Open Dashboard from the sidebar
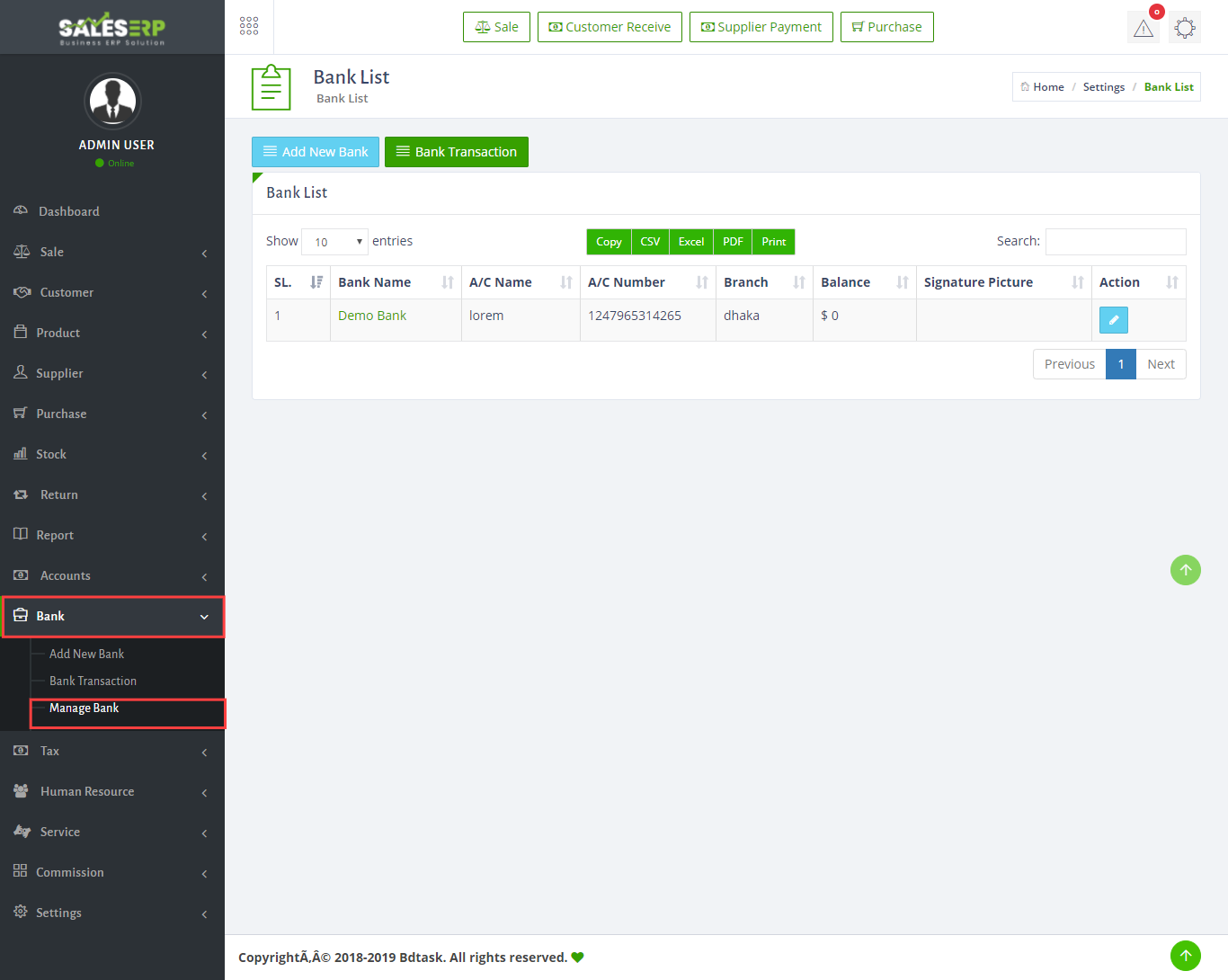Image resolution: width=1228 pixels, height=980 pixels. click(68, 211)
